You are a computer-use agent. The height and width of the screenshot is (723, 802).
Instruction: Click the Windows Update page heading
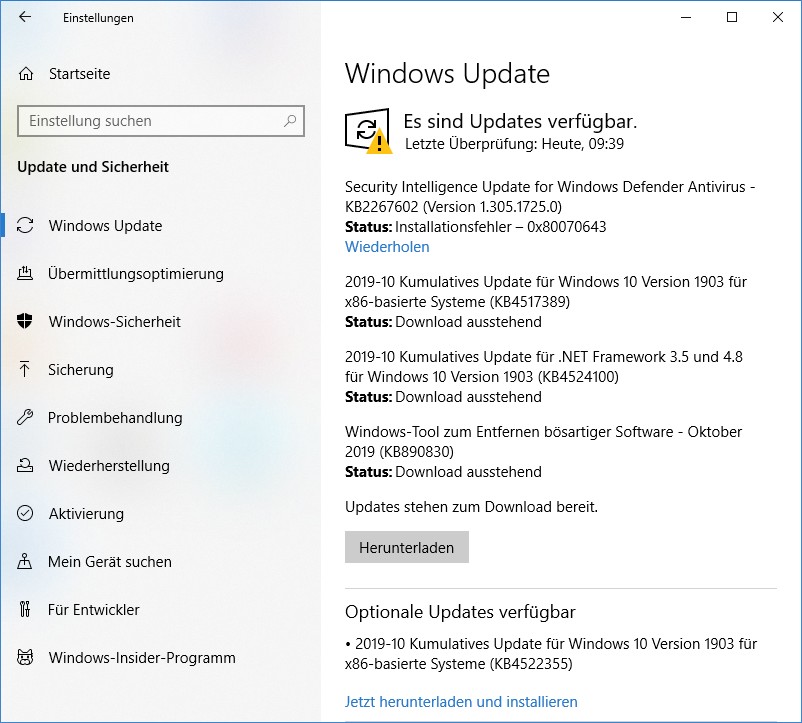pos(448,73)
